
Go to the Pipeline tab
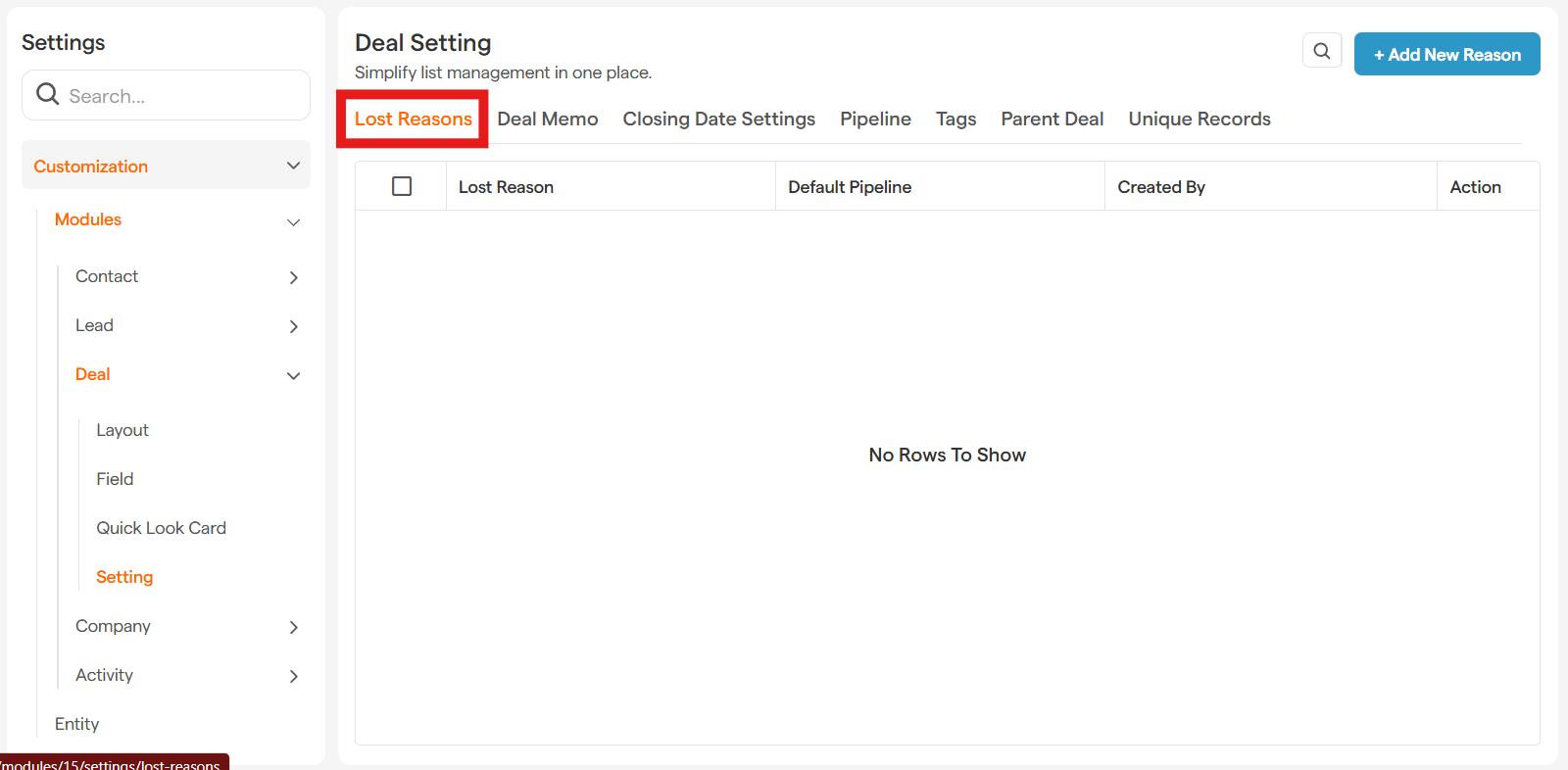(875, 119)
